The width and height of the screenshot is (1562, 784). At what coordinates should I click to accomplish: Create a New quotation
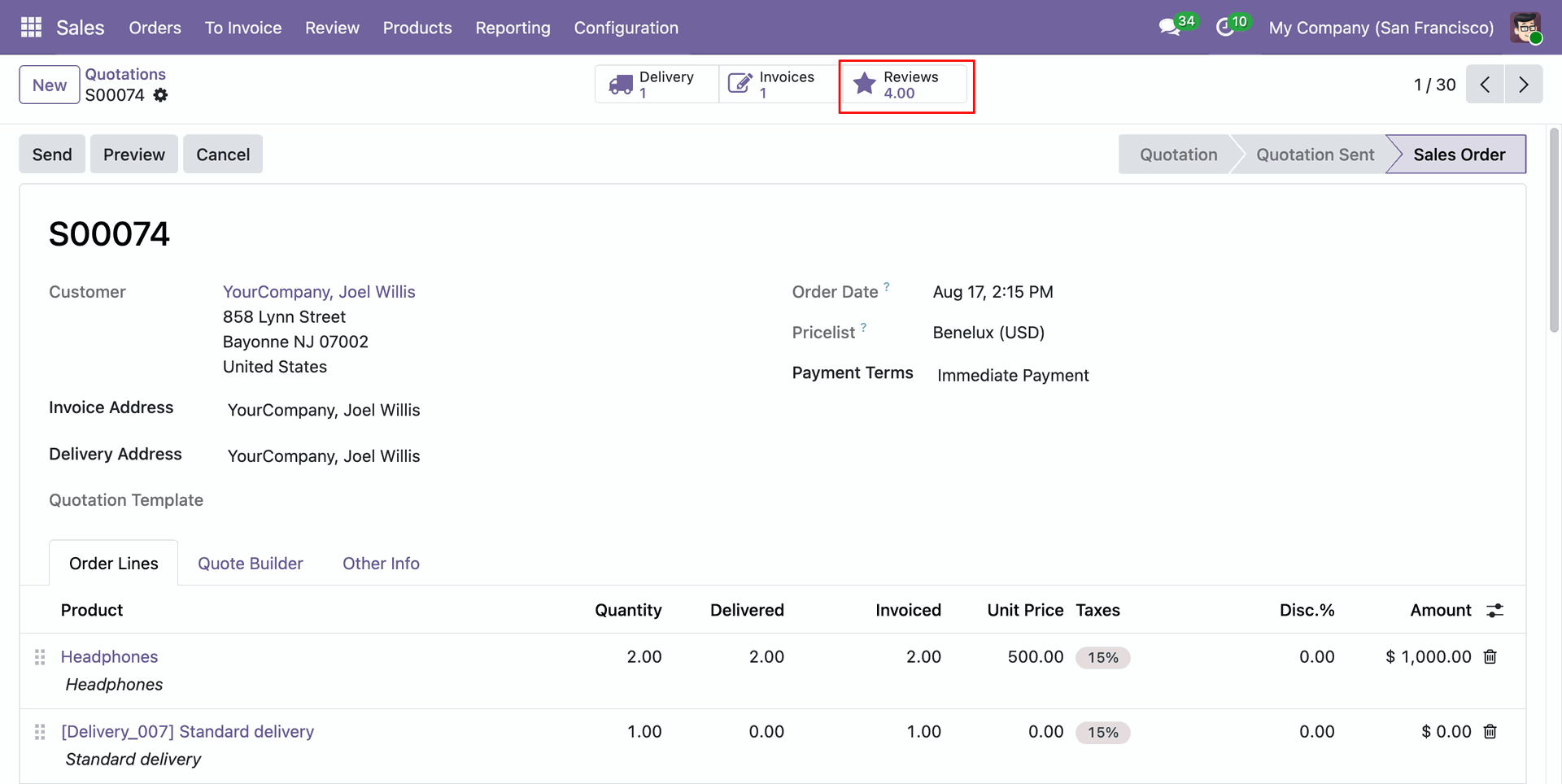(50, 85)
